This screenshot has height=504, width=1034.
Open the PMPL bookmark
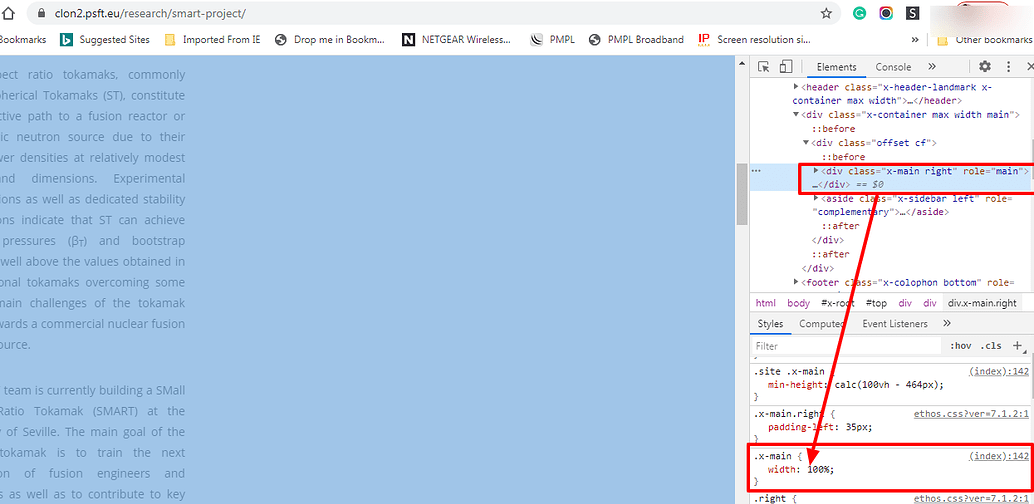[553, 40]
